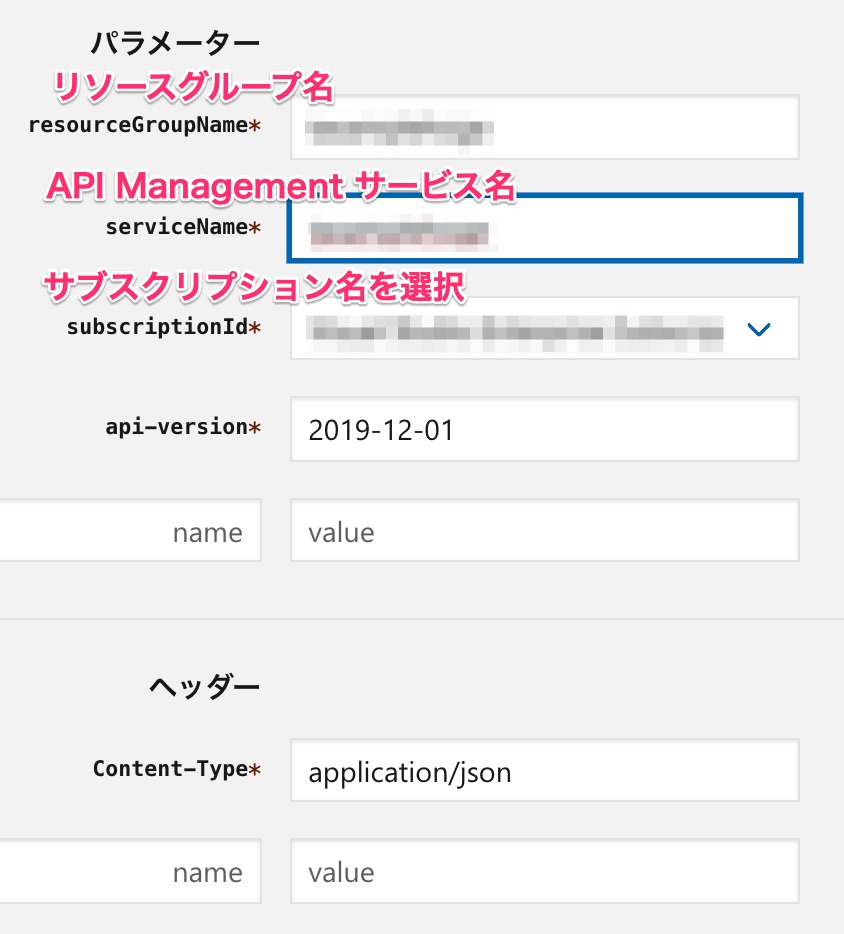
Task: Click the Content-Type required label
Action: [x=176, y=769]
